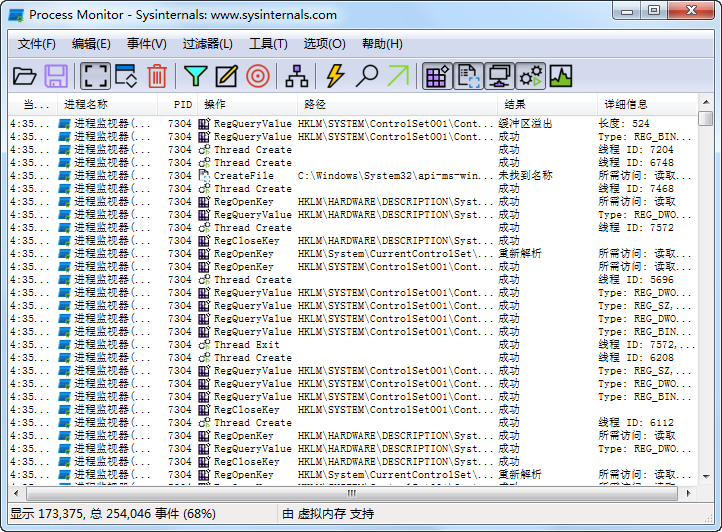Image resolution: width=722 pixels, height=532 pixels.
Task: Click the lightning bolt event icon
Action: (x=336, y=76)
